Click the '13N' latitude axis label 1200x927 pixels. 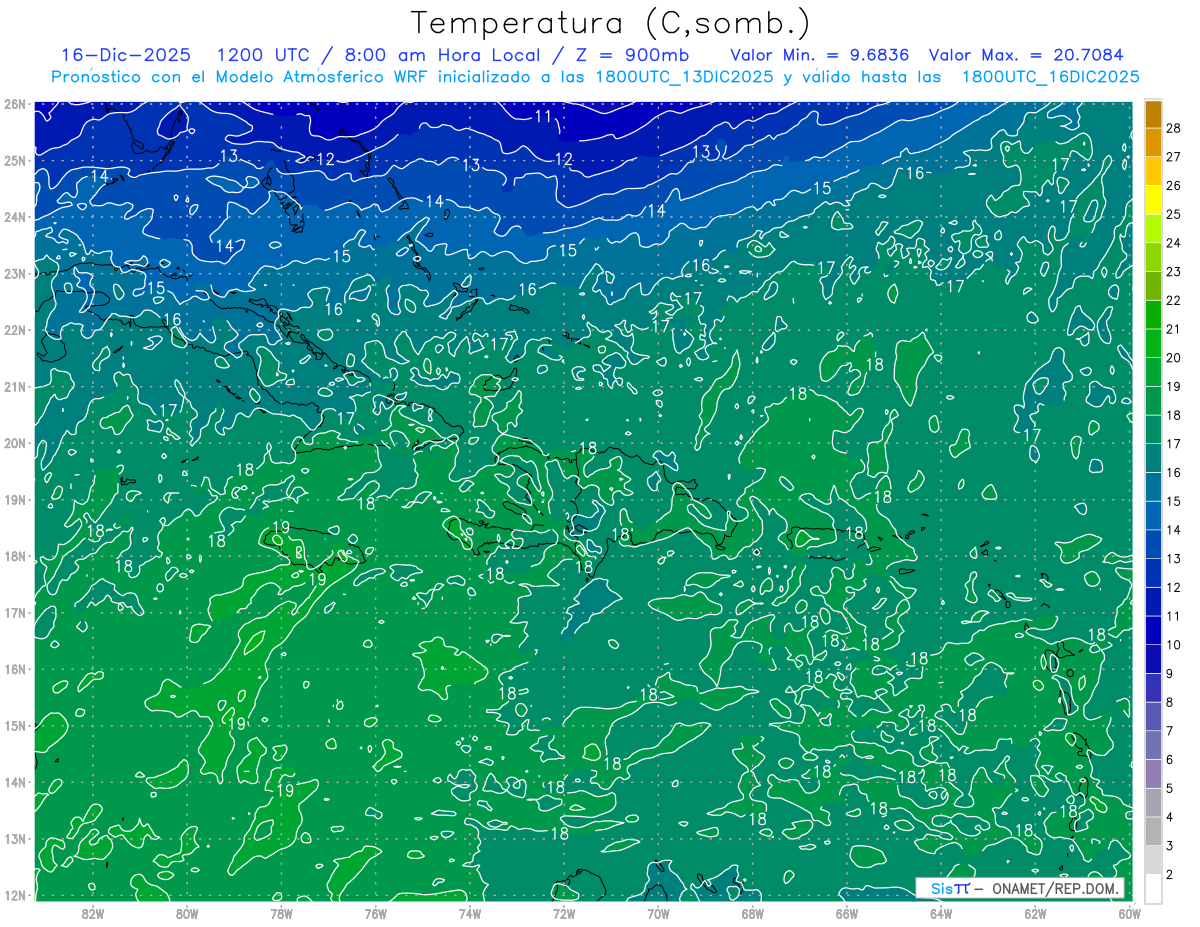click(14, 838)
